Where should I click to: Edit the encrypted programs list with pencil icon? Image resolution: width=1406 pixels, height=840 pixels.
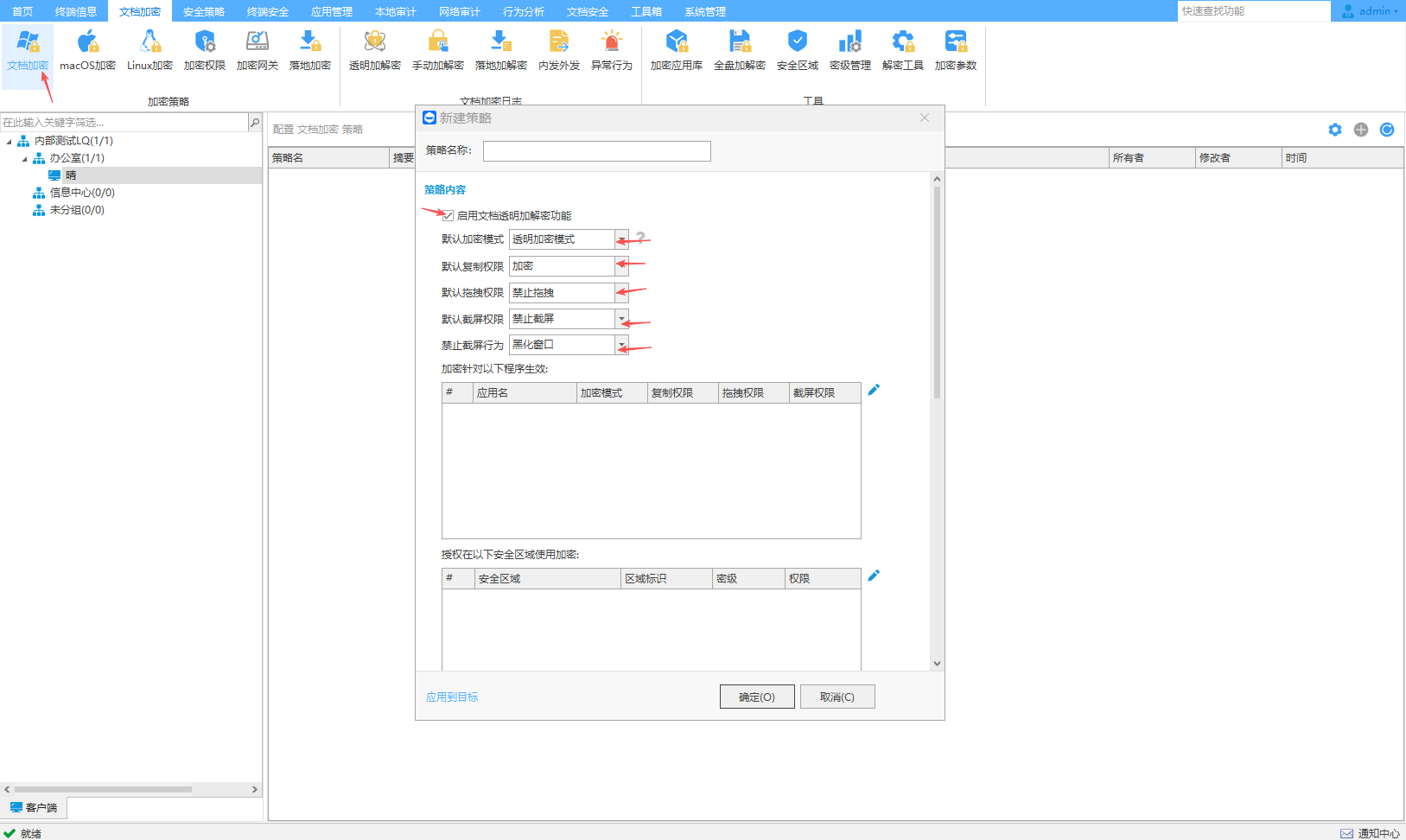click(x=874, y=391)
